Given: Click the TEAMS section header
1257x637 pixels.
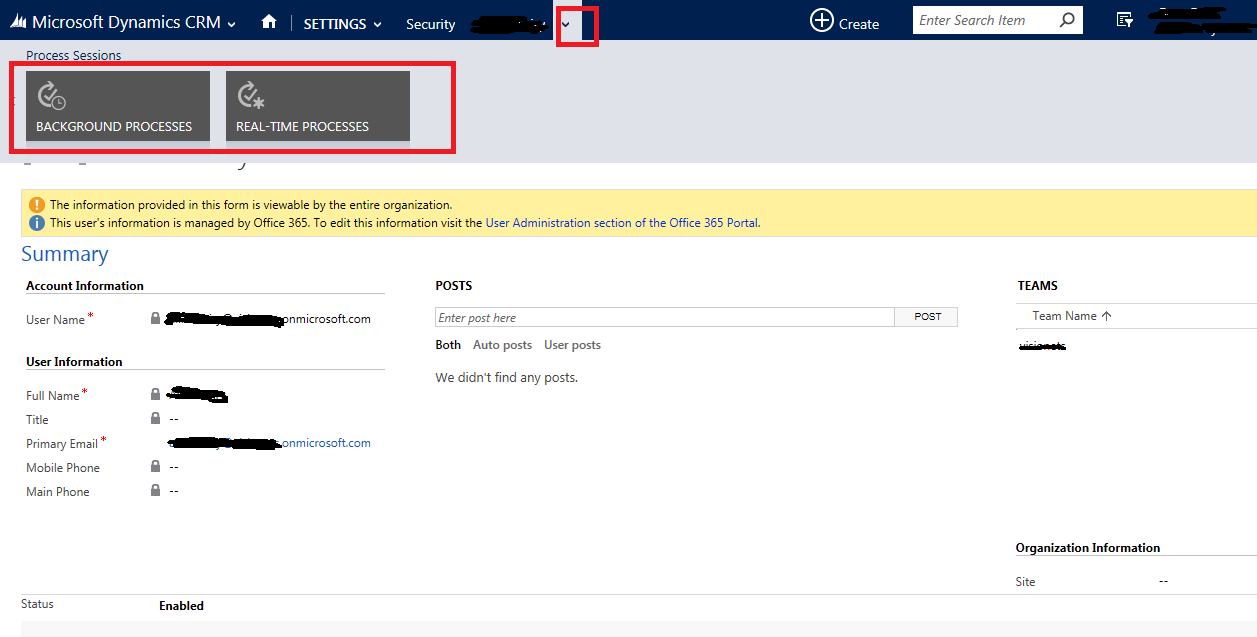Looking at the screenshot, I should point(1037,286).
